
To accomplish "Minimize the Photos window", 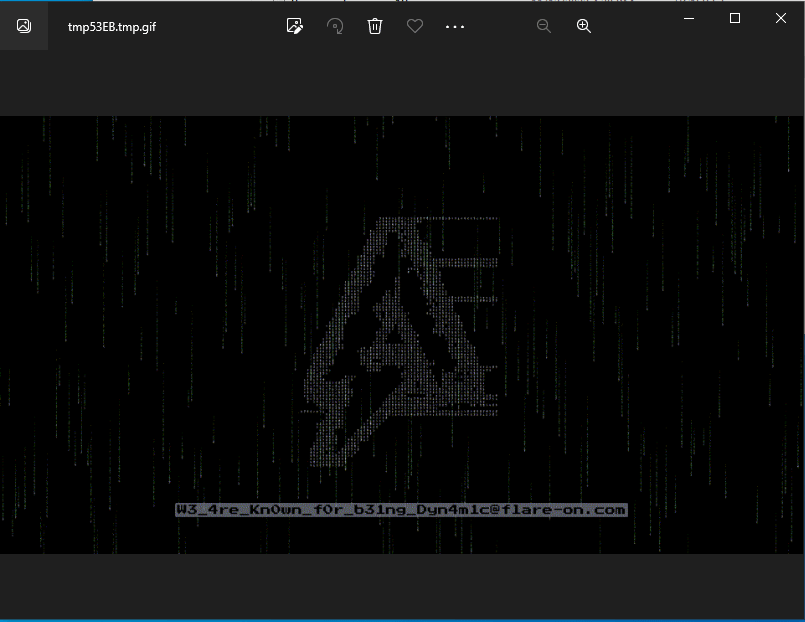I will pos(689,18).
